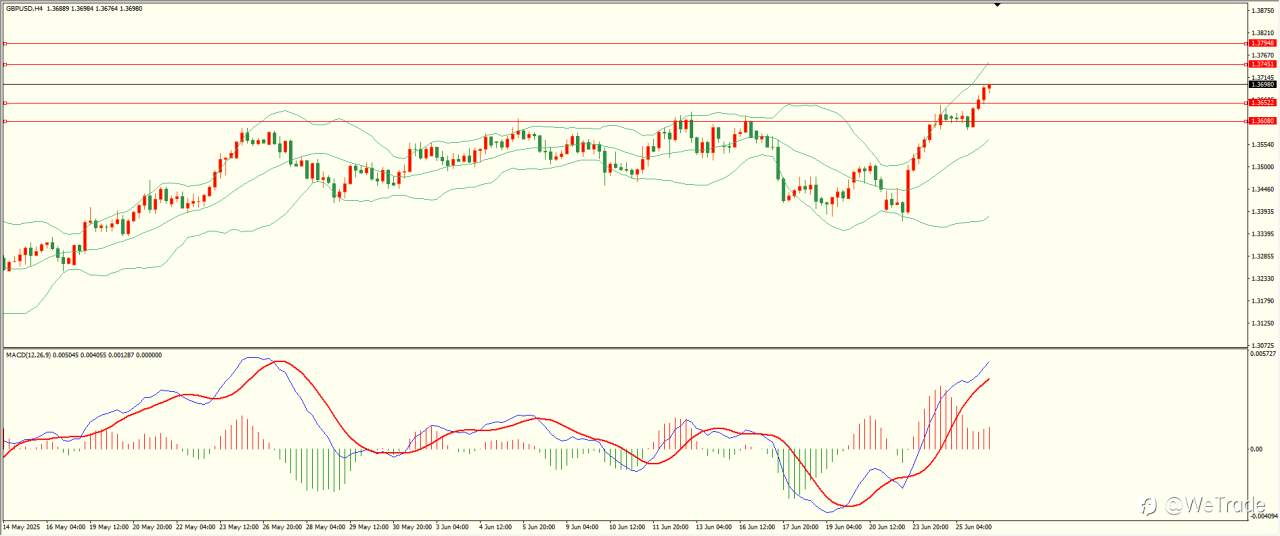The image size is (1280, 536).
Task: Click the MACD scale value -0.004094
Action: [x=1262, y=517]
